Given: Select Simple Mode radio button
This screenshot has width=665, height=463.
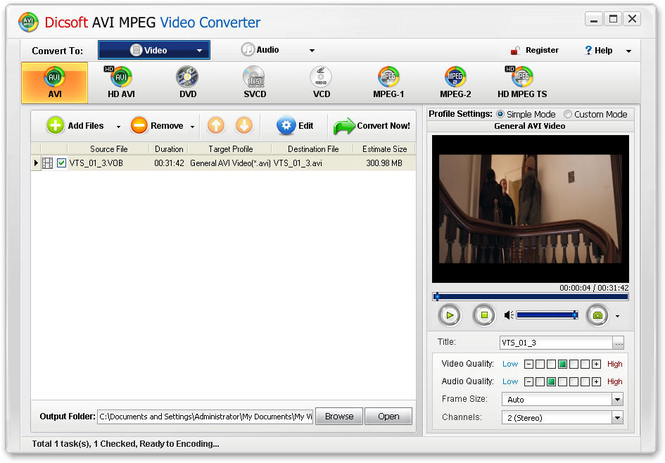Looking at the screenshot, I should pos(500,114).
